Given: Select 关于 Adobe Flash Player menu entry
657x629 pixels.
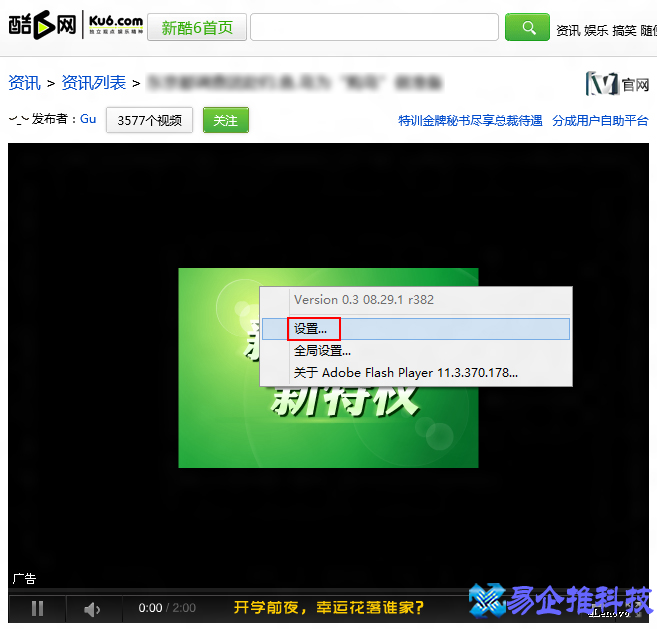Looking at the screenshot, I should (416, 373).
